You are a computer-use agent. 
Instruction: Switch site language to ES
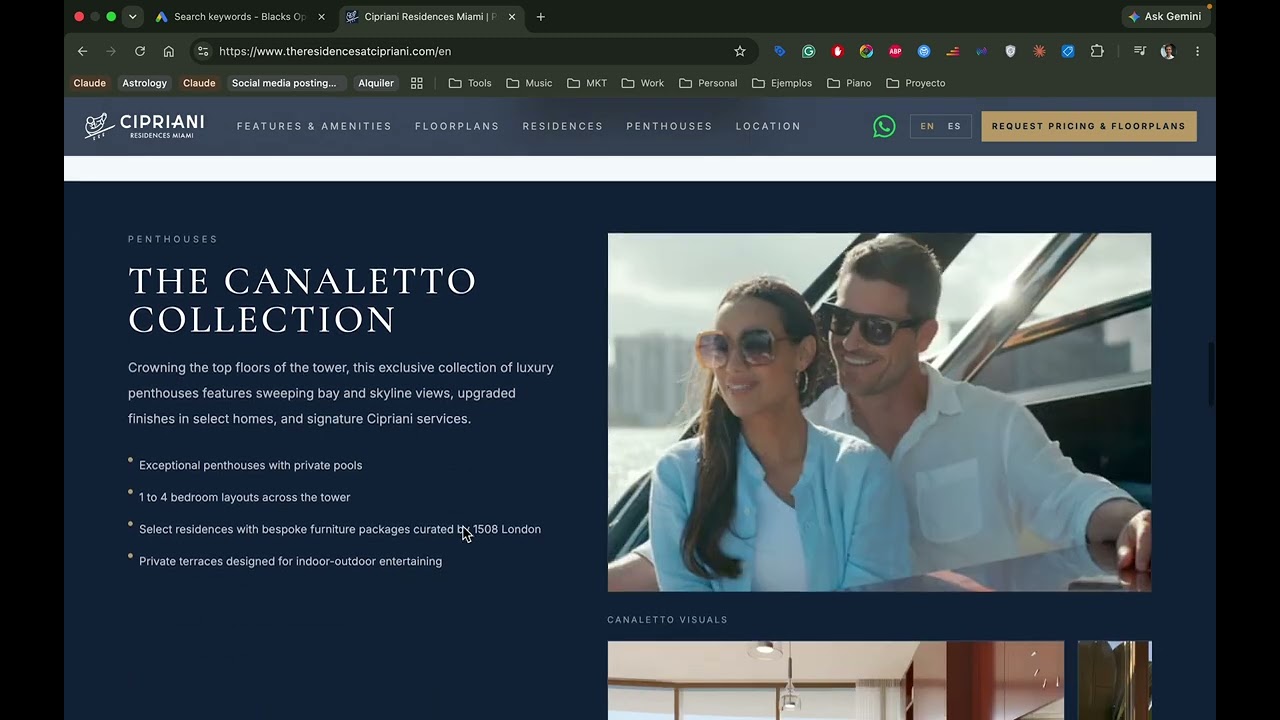pyautogui.click(x=954, y=126)
